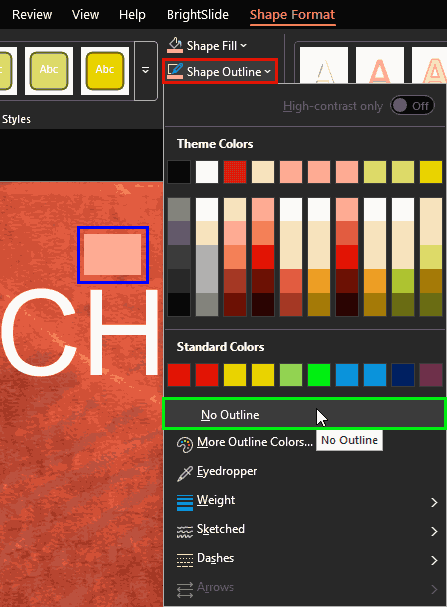Expand the Weight submenu arrow
Image resolution: width=447 pixels, height=607 pixels.
click(x=434, y=502)
